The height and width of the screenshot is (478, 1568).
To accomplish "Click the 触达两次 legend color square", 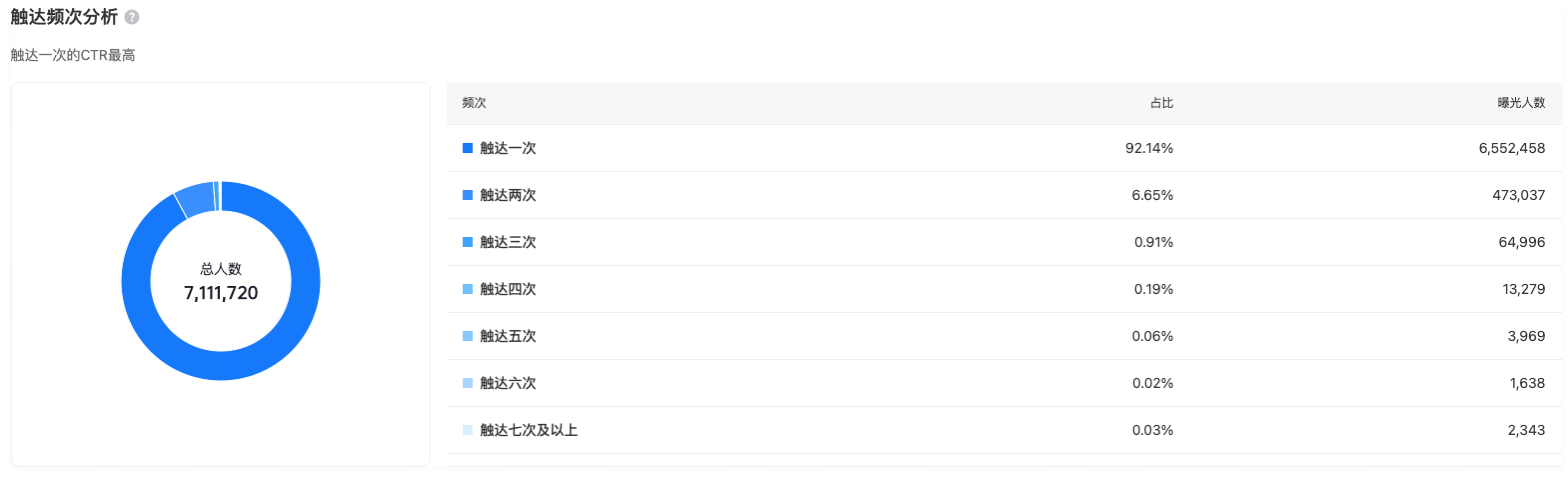I will click(x=468, y=195).
